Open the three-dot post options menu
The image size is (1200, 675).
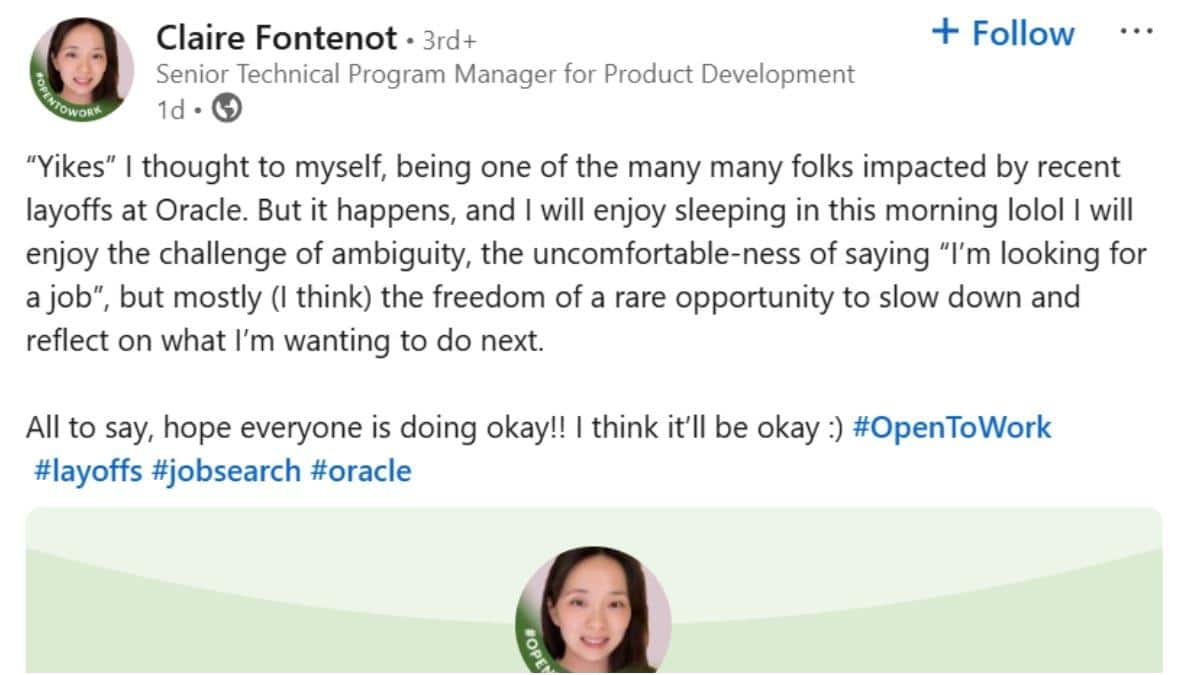(x=1136, y=32)
